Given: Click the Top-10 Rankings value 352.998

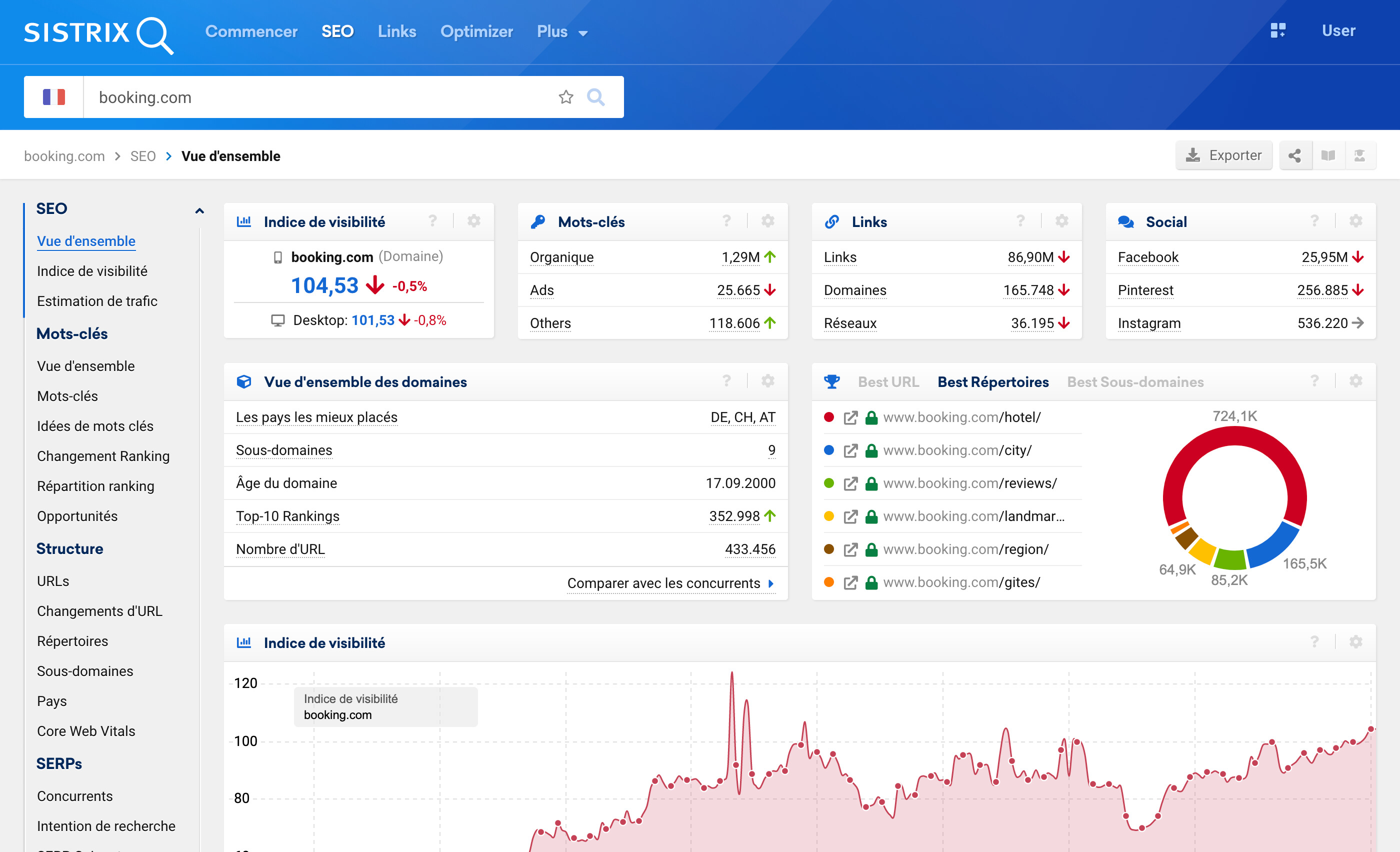Looking at the screenshot, I should pos(734,516).
